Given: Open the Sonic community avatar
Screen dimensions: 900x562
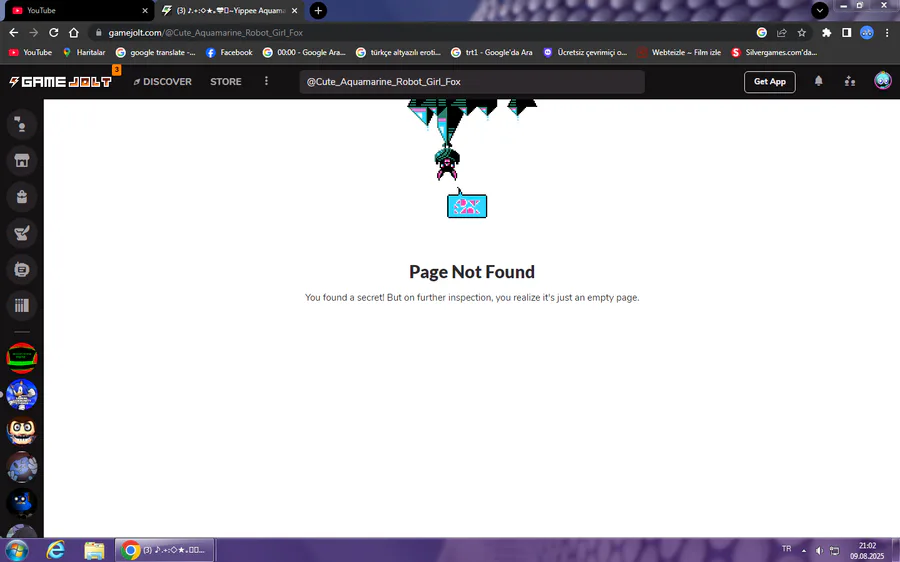Looking at the screenshot, I should pyautogui.click(x=22, y=394).
